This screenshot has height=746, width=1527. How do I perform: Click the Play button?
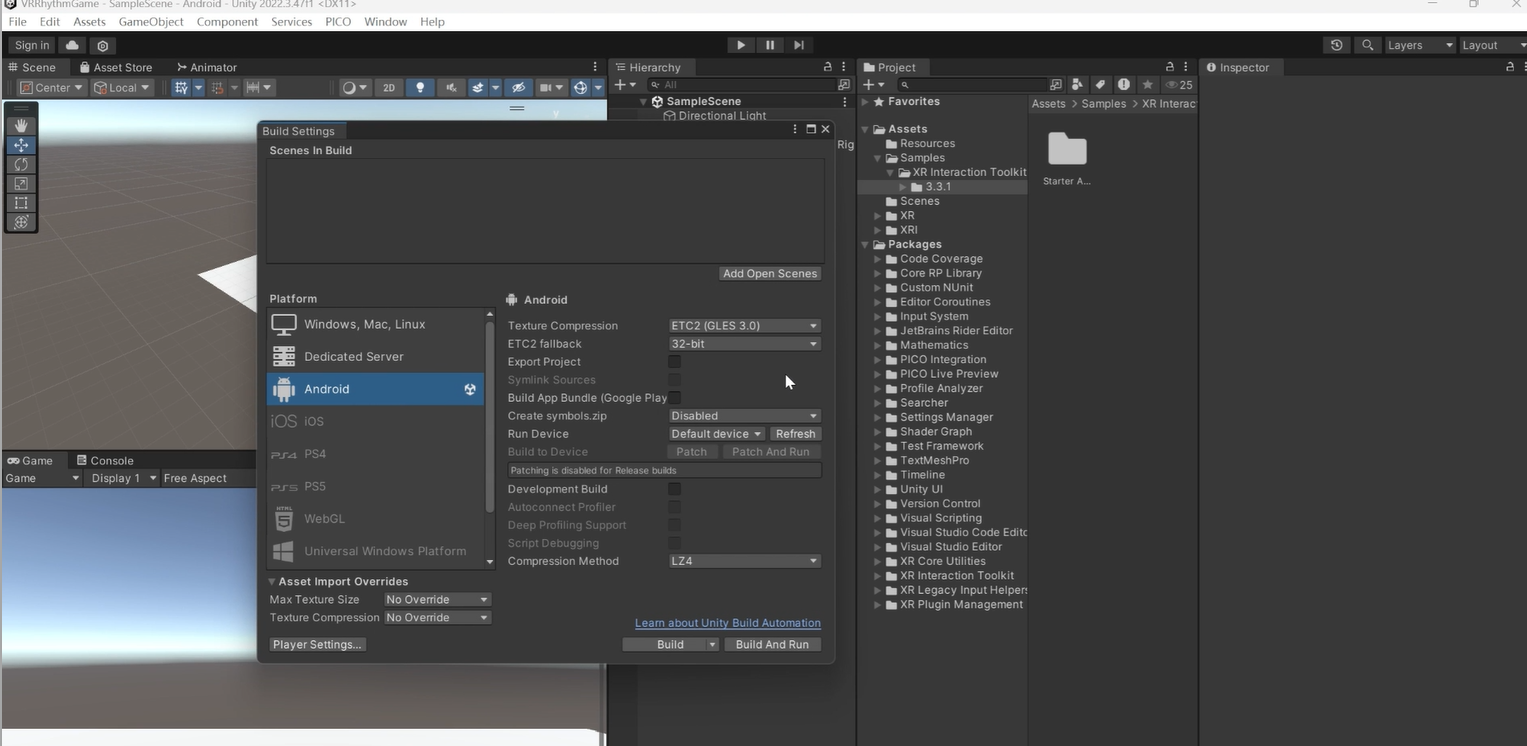coord(741,45)
